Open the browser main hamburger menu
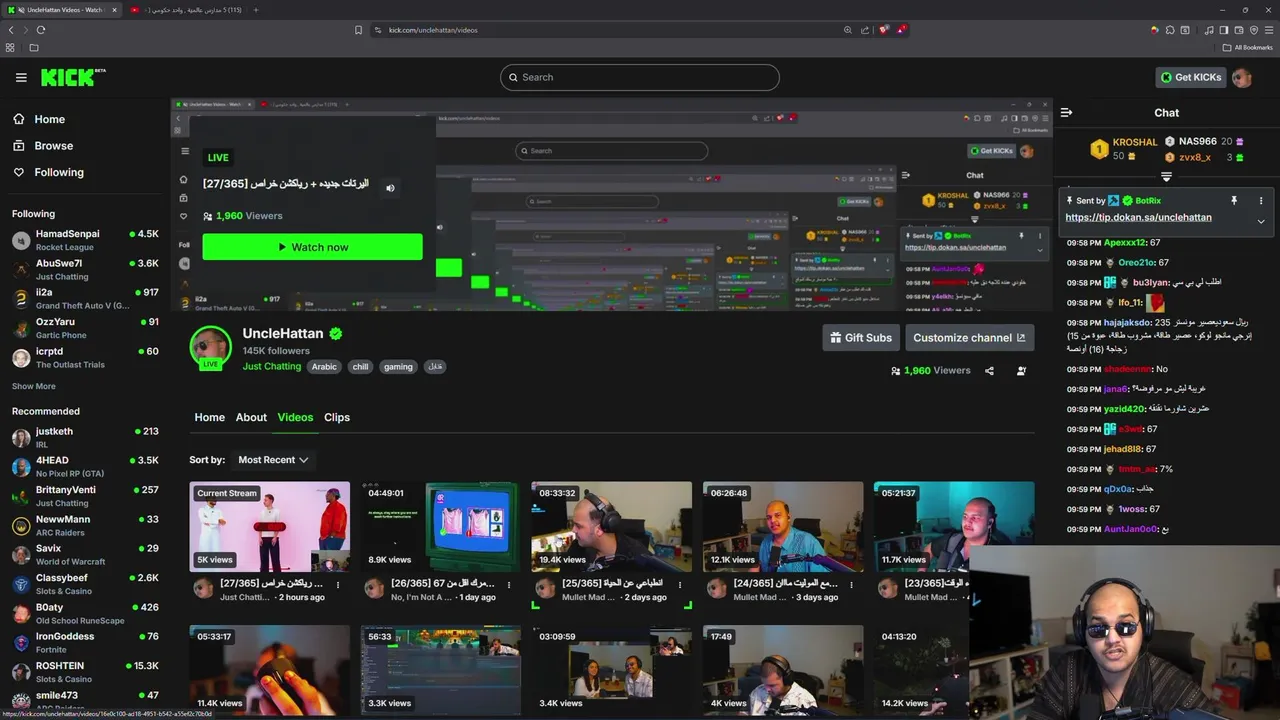Viewport: 1280px width, 720px height. coord(1269,30)
